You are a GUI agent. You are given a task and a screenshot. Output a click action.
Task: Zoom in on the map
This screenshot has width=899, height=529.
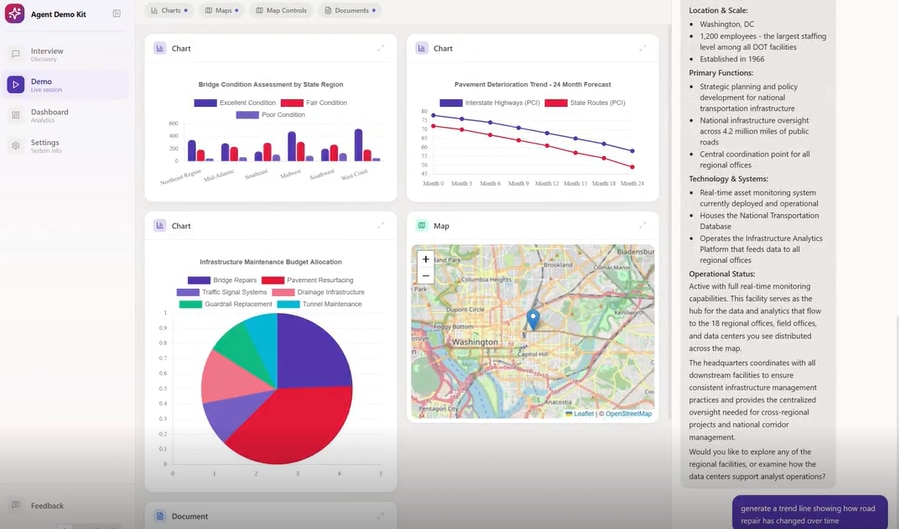click(425, 259)
